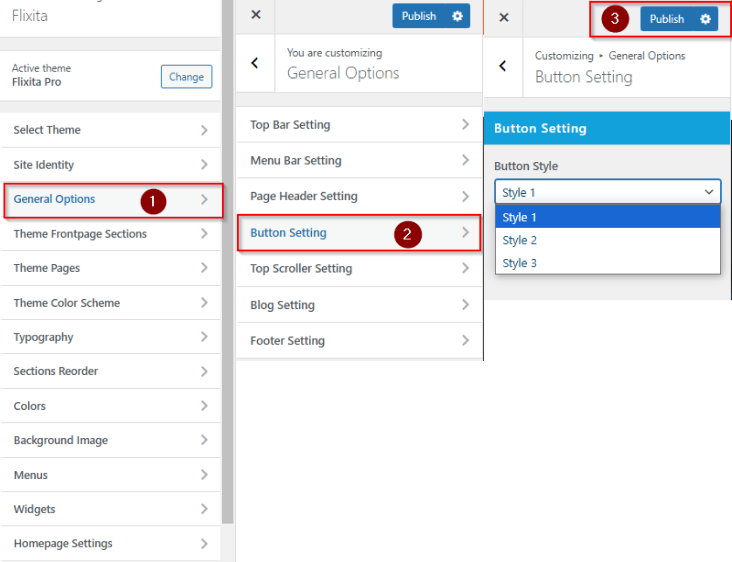Click the gear icon beside middle Publish button
This screenshot has height=562, width=732.
[x=458, y=16]
